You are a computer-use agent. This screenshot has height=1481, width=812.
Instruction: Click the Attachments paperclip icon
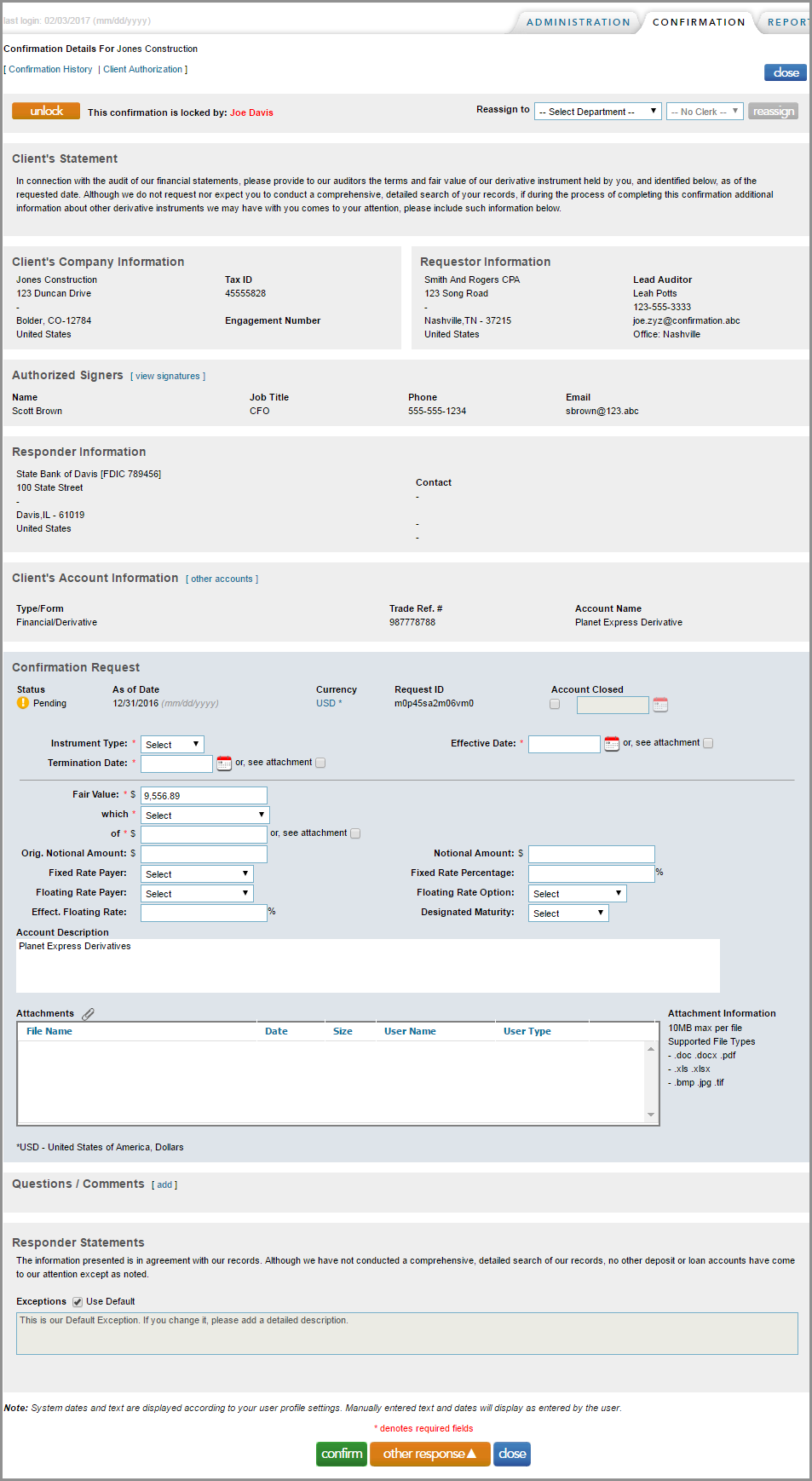pos(88,1014)
